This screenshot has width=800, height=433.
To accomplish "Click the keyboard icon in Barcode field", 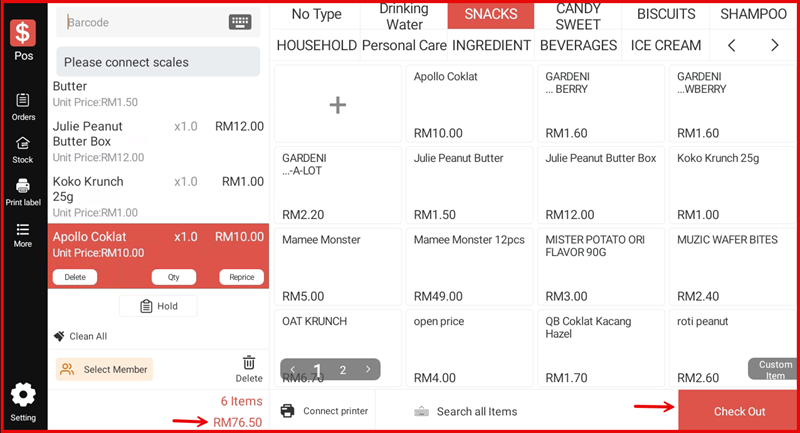I will [240, 22].
